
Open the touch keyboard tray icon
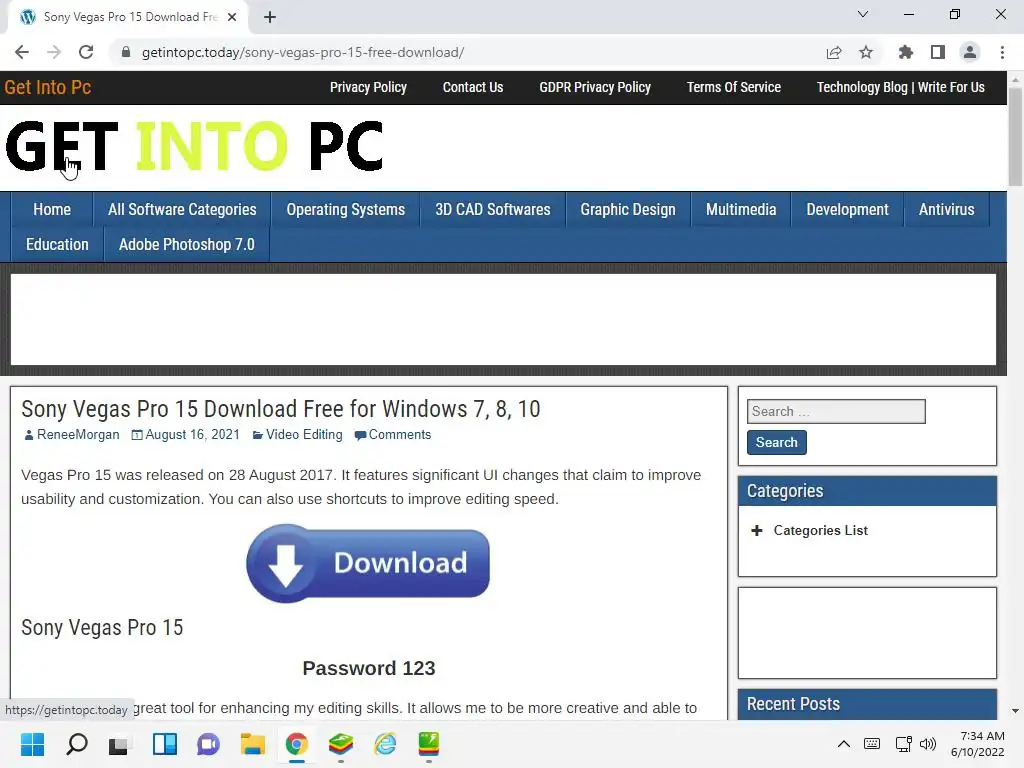click(872, 744)
